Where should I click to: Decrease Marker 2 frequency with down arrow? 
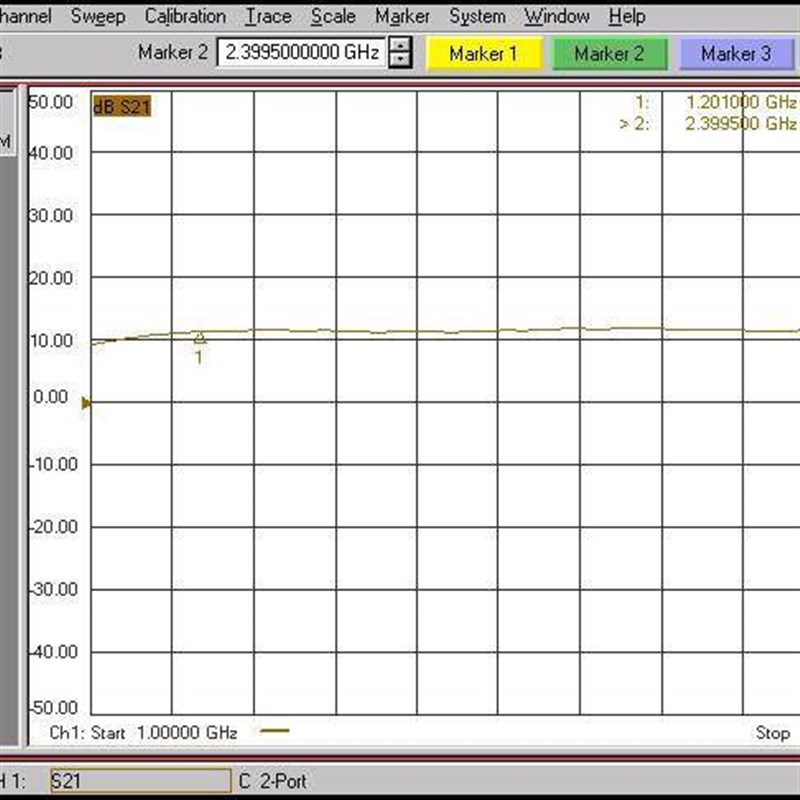pos(401,60)
